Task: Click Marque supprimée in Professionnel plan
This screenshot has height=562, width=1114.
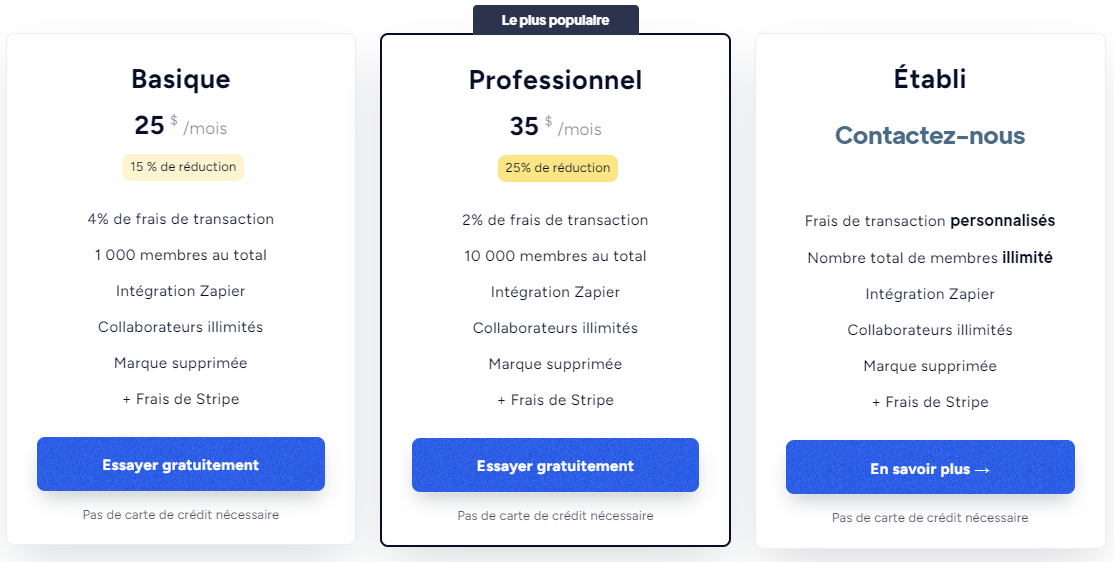Action: click(555, 364)
